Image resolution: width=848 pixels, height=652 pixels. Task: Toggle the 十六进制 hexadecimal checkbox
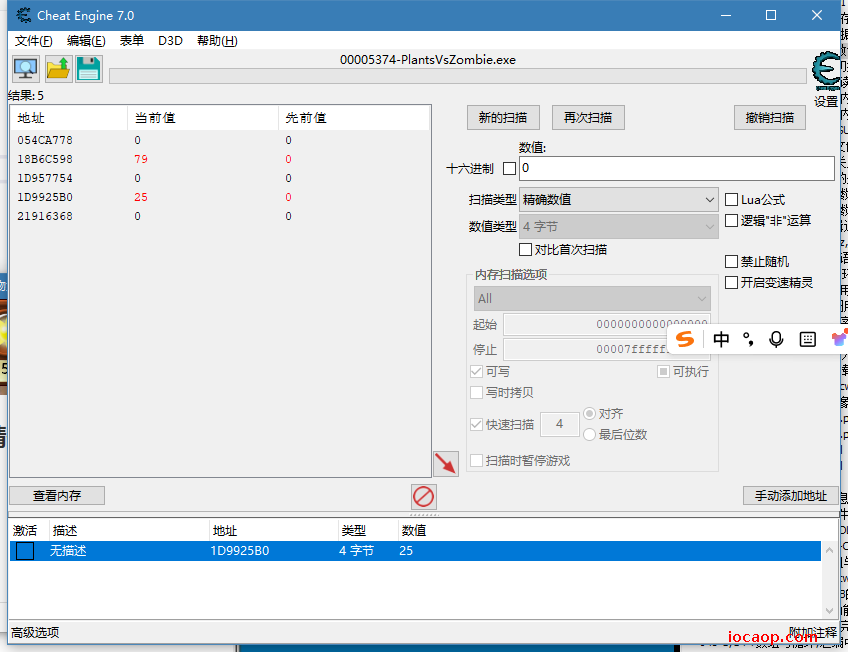[509, 169]
